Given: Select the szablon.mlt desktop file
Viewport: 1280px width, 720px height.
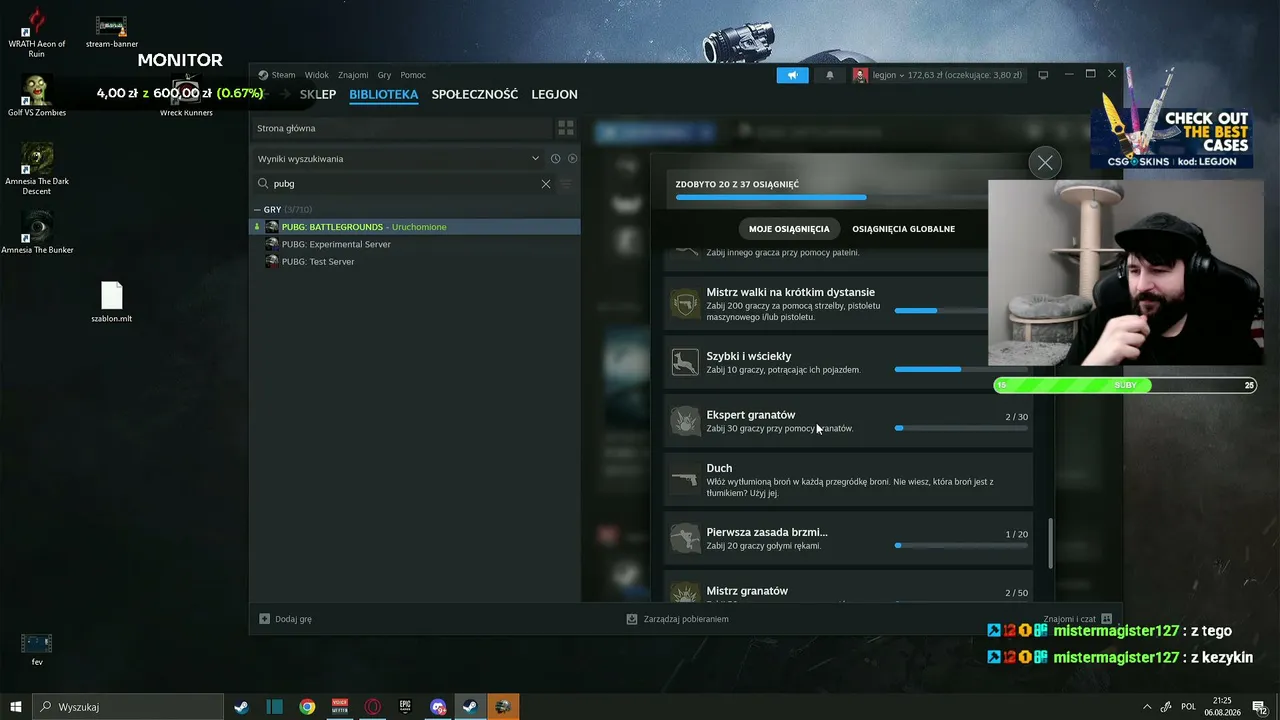Looking at the screenshot, I should tap(111, 302).
